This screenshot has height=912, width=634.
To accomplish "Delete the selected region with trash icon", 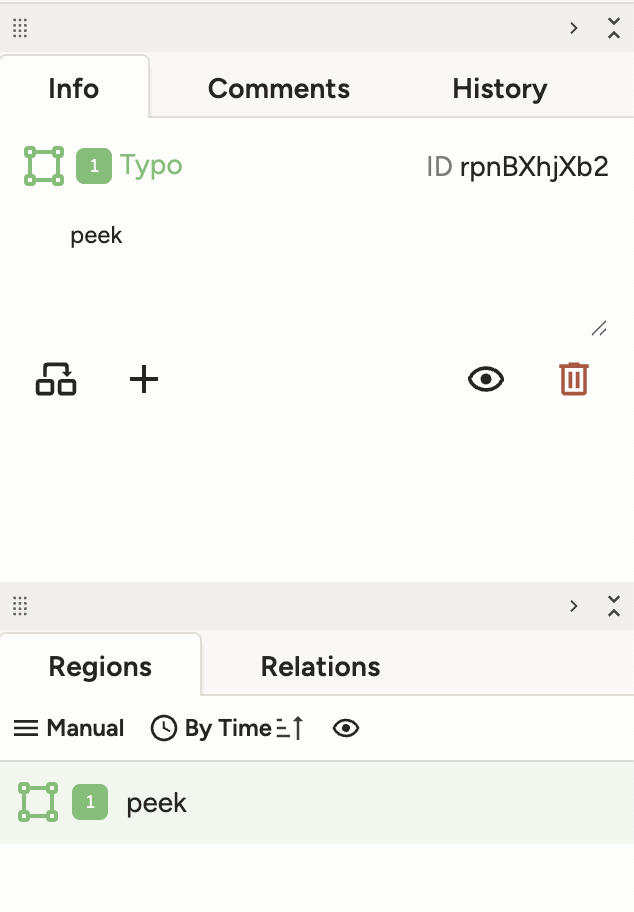I will click(573, 380).
